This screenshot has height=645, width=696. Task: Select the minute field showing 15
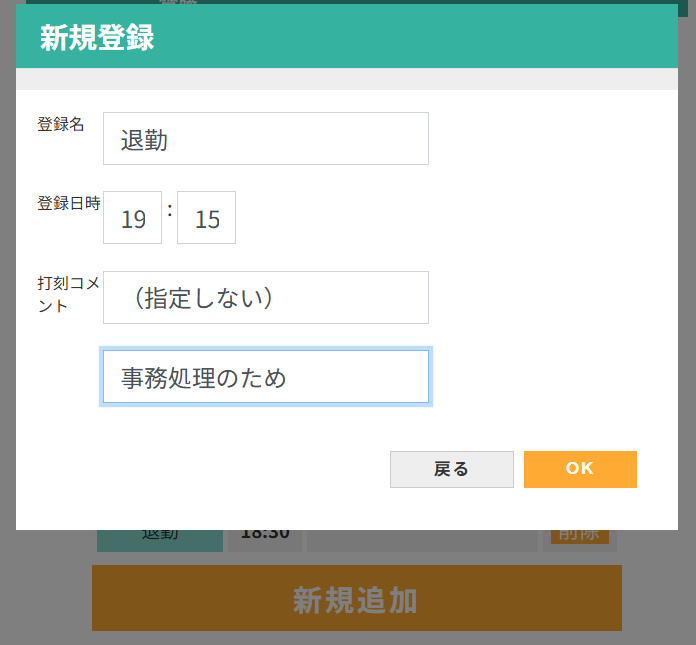click(207, 218)
